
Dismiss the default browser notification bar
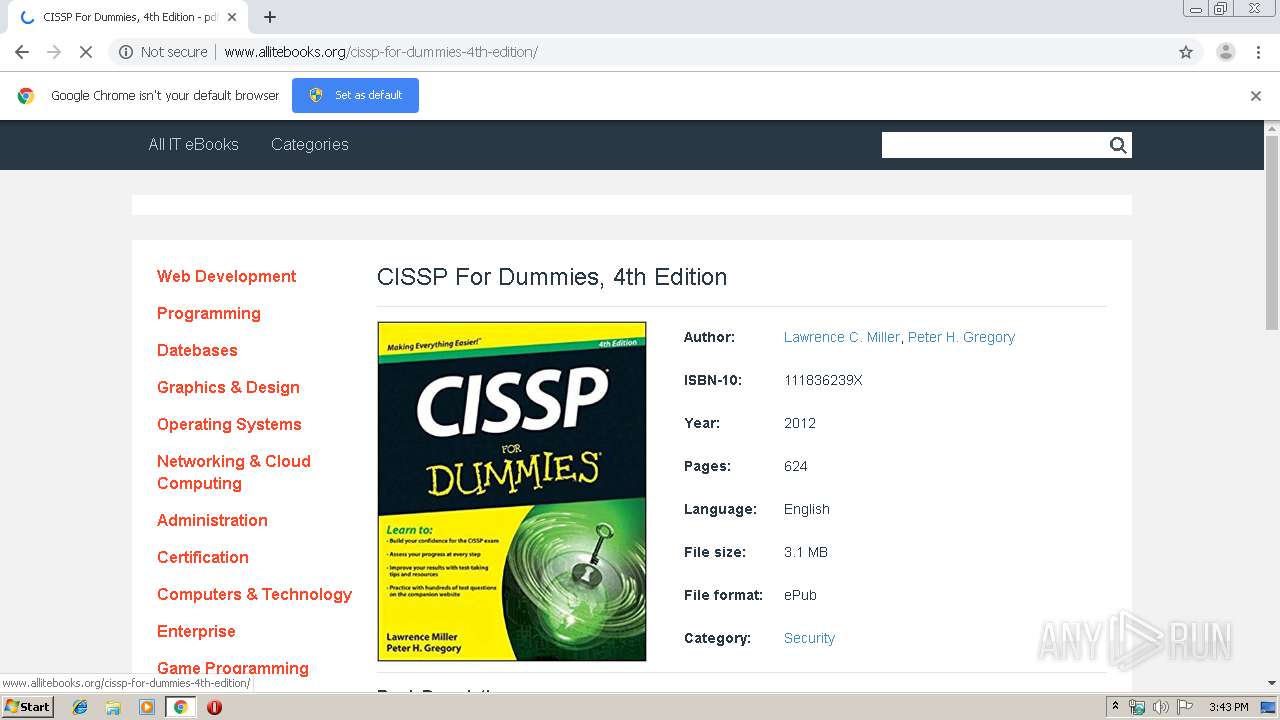pyautogui.click(x=1256, y=96)
